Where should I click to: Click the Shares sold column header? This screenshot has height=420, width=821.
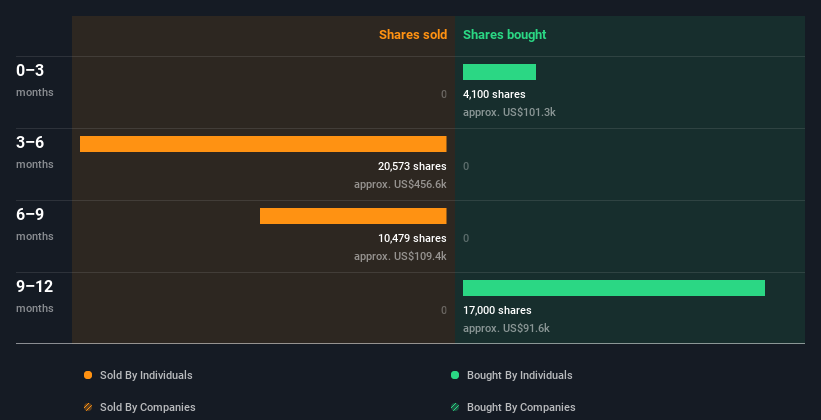(x=413, y=35)
